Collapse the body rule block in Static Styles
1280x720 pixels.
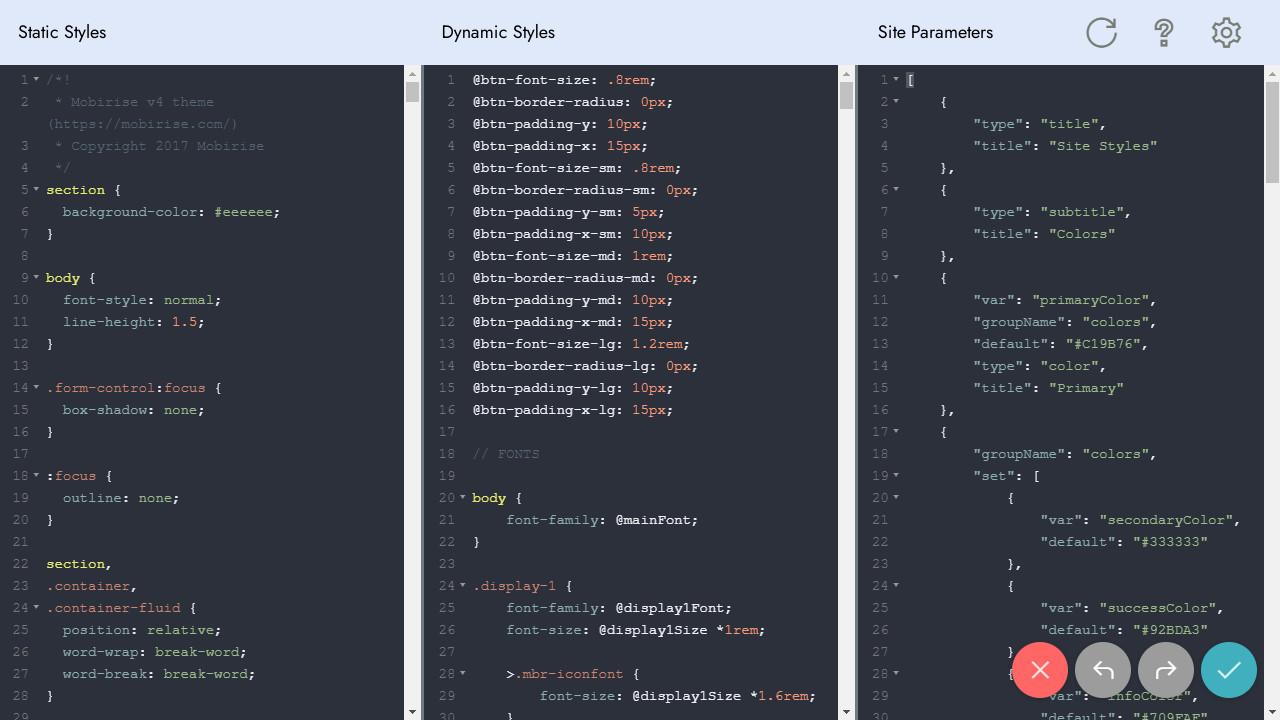[35, 277]
